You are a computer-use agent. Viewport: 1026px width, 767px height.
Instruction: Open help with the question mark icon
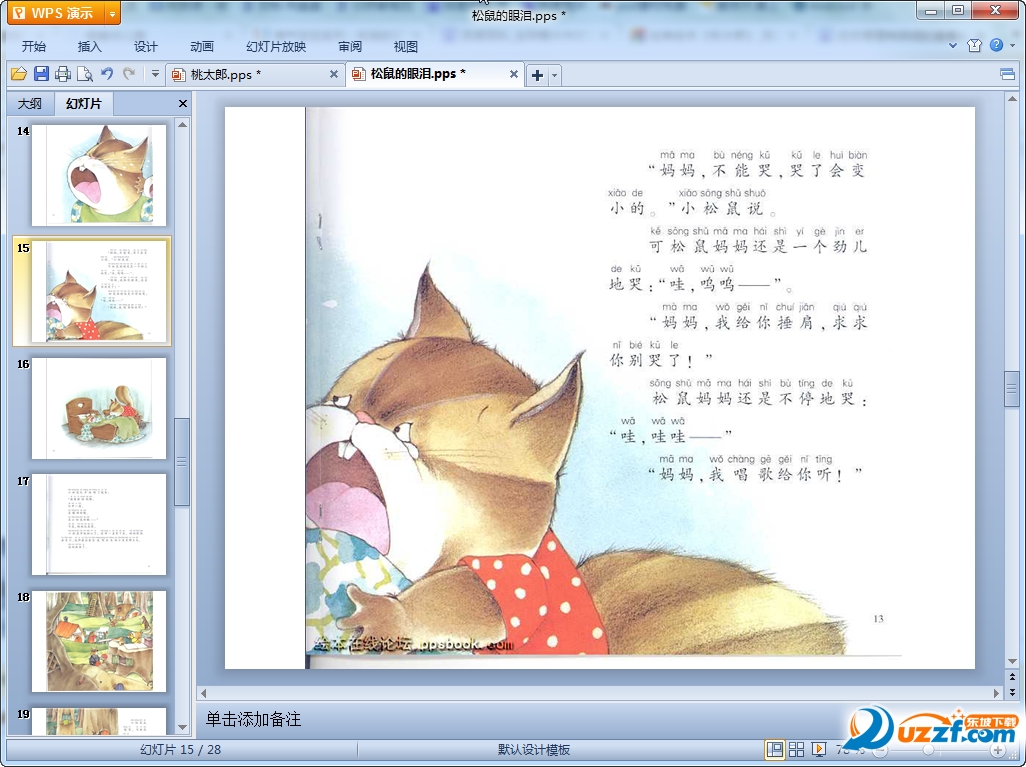(997, 45)
